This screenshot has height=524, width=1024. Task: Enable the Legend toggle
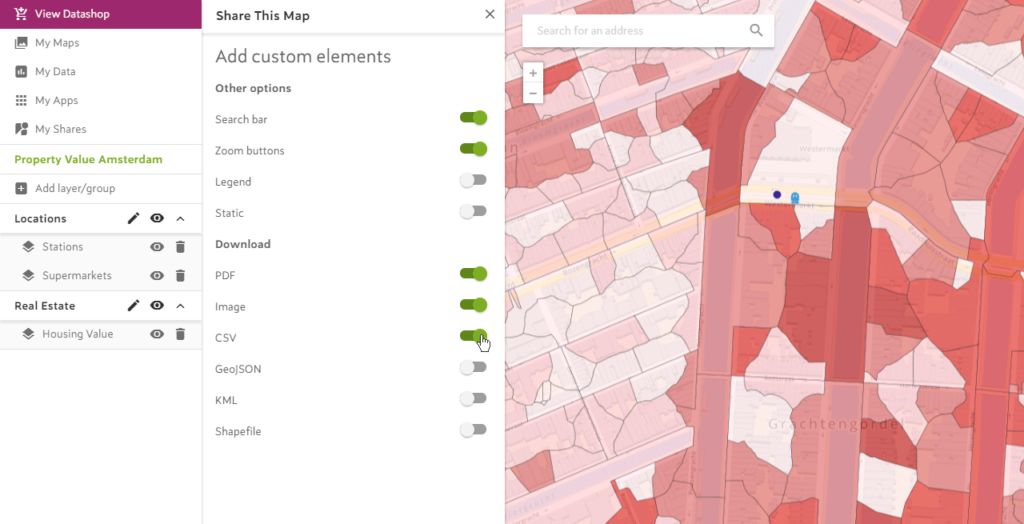coord(473,180)
